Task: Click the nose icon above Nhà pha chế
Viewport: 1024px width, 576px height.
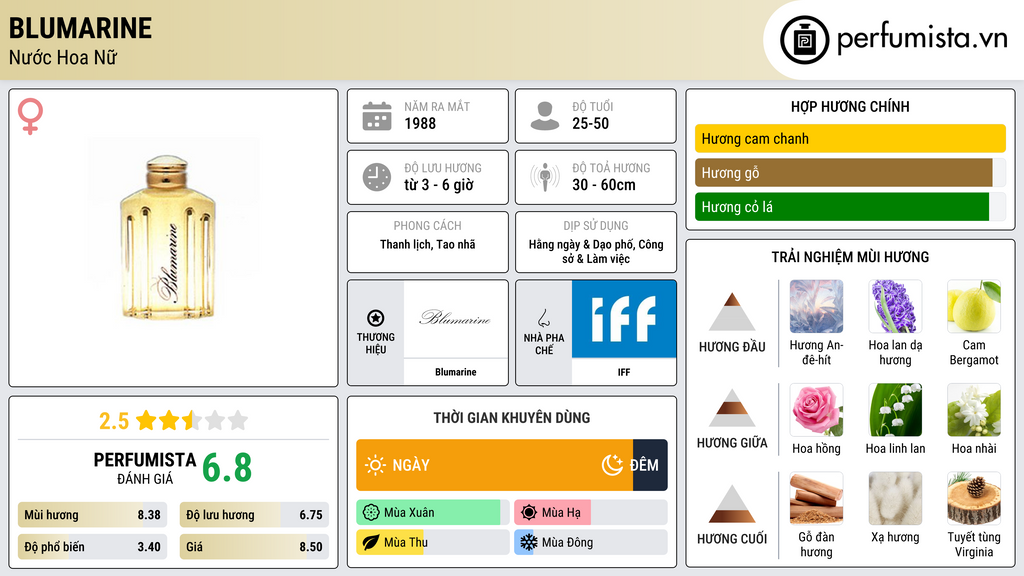Action: click(x=543, y=318)
